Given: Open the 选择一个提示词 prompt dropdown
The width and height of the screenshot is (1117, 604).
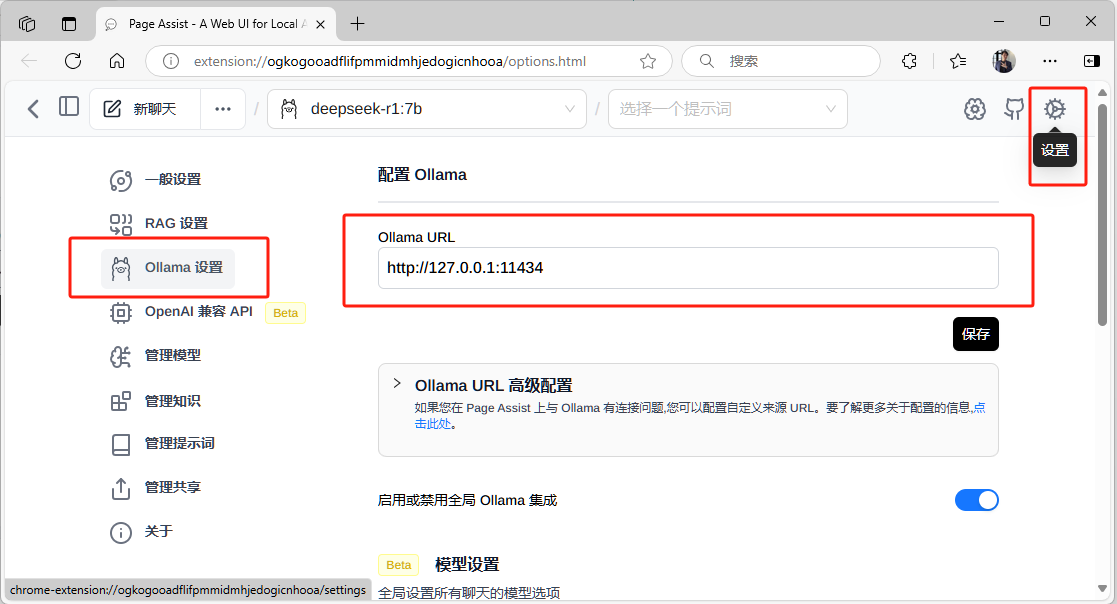Looking at the screenshot, I should point(727,109).
